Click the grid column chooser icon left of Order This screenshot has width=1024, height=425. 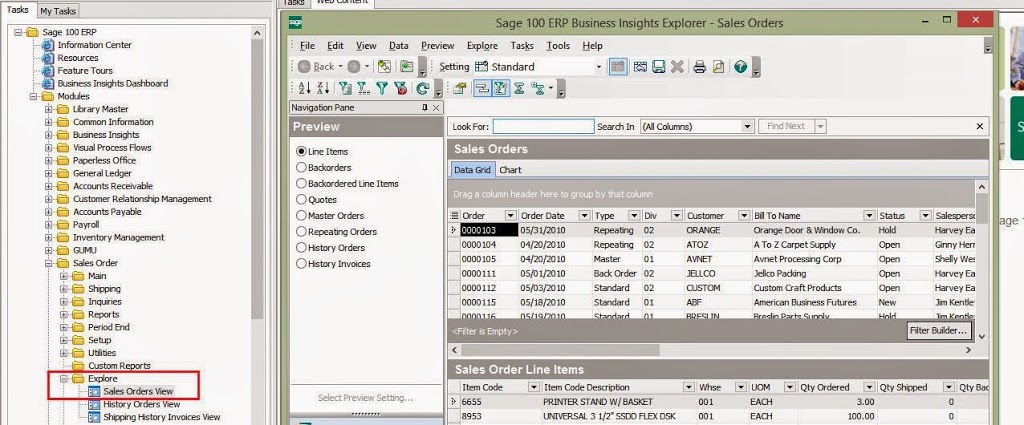point(455,215)
